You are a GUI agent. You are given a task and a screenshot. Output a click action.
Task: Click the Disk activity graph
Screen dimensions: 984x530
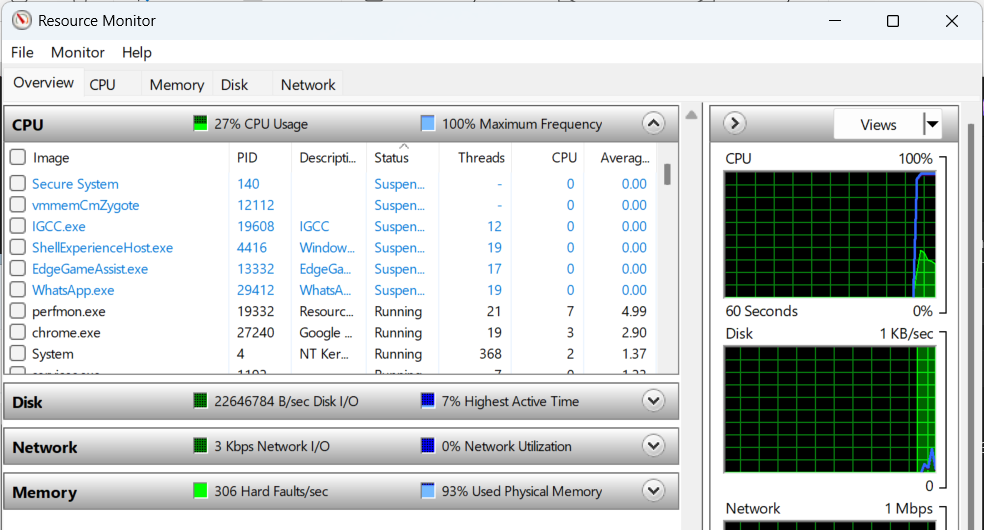(x=830, y=409)
